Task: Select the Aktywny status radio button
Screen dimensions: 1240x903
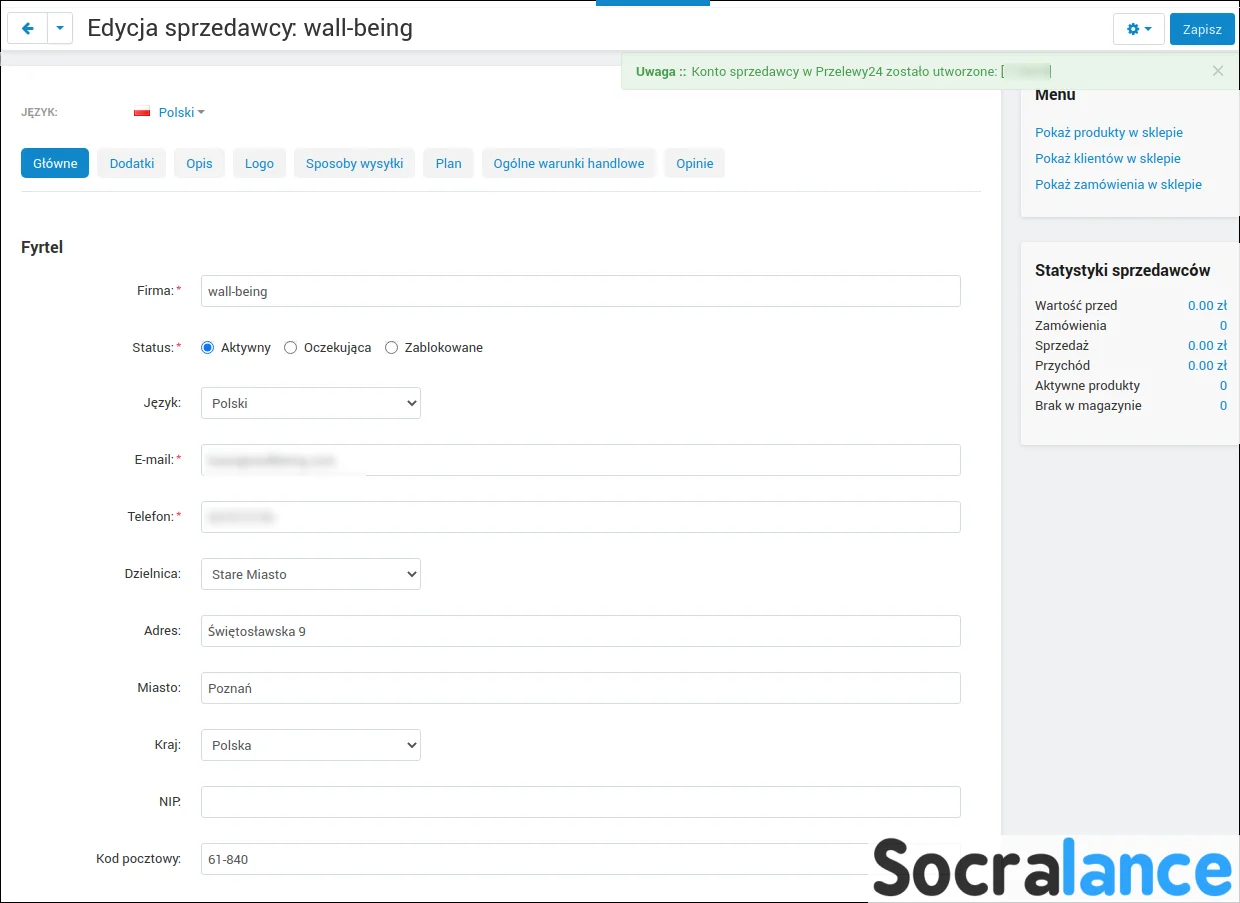Action: click(208, 348)
